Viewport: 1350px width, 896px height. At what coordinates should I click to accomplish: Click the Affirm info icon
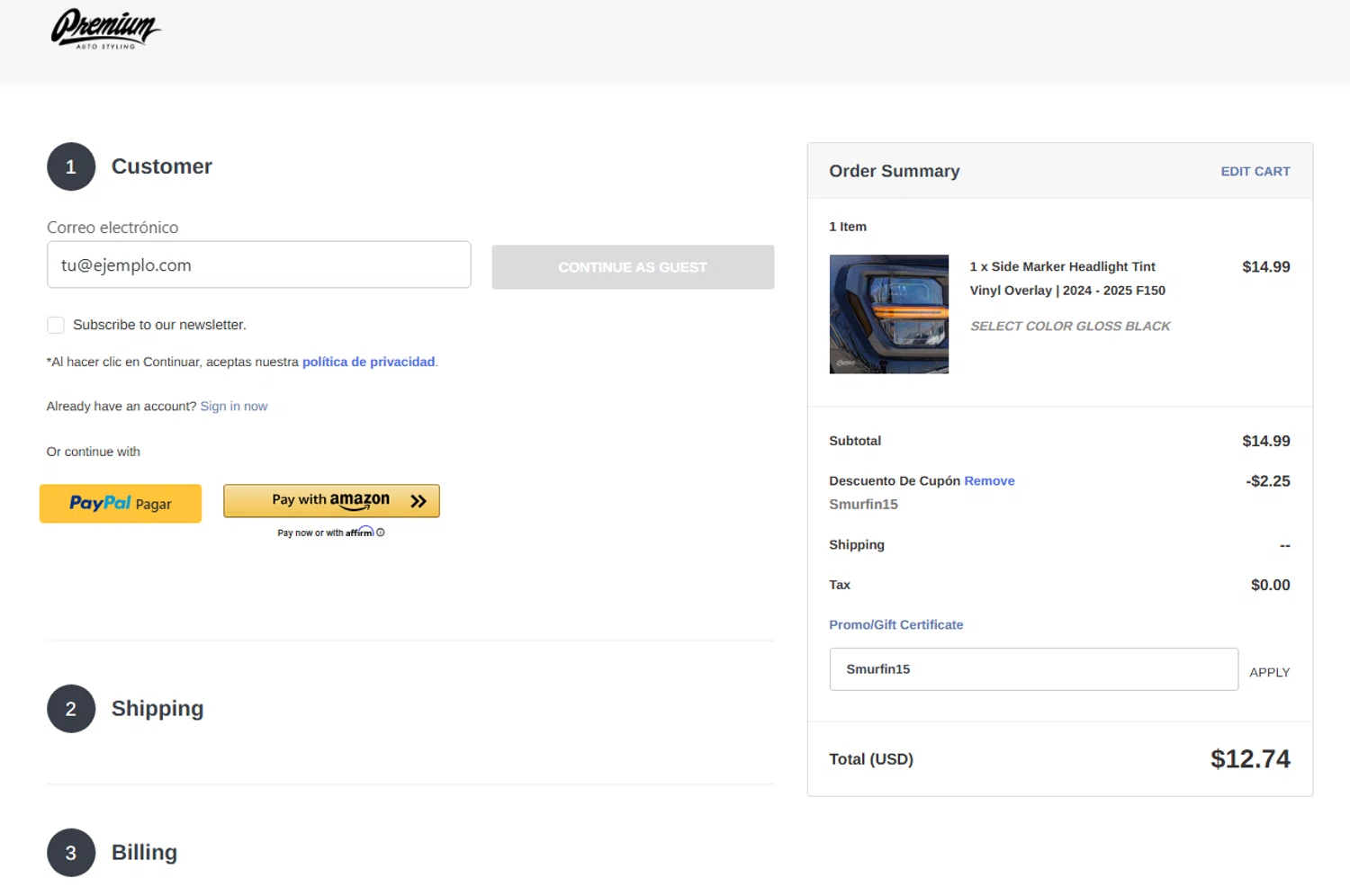click(x=381, y=533)
